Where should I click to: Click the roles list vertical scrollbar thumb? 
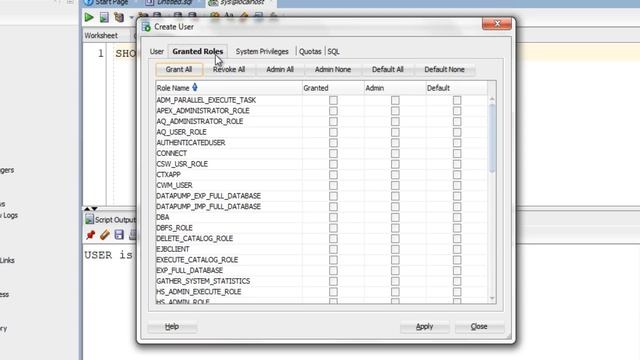(x=492, y=138)
